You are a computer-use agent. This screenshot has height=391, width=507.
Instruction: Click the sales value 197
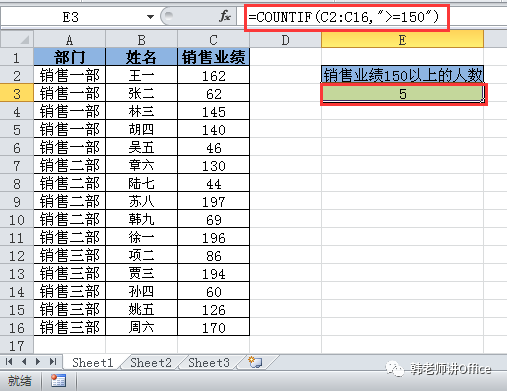[x=213, y=201]
